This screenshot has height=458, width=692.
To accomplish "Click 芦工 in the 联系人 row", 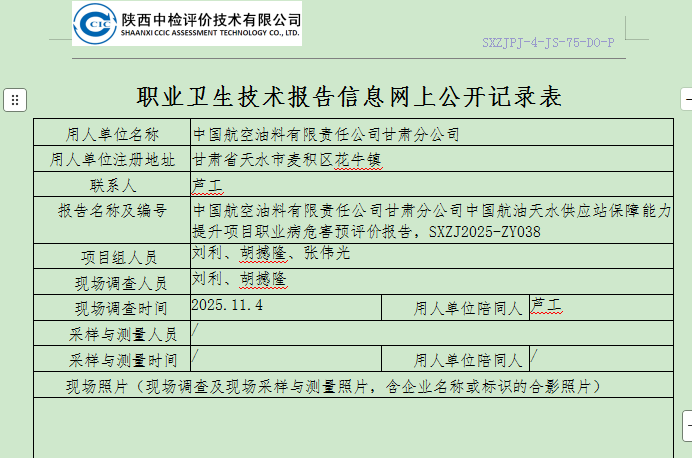I will [x=208, y=185].
